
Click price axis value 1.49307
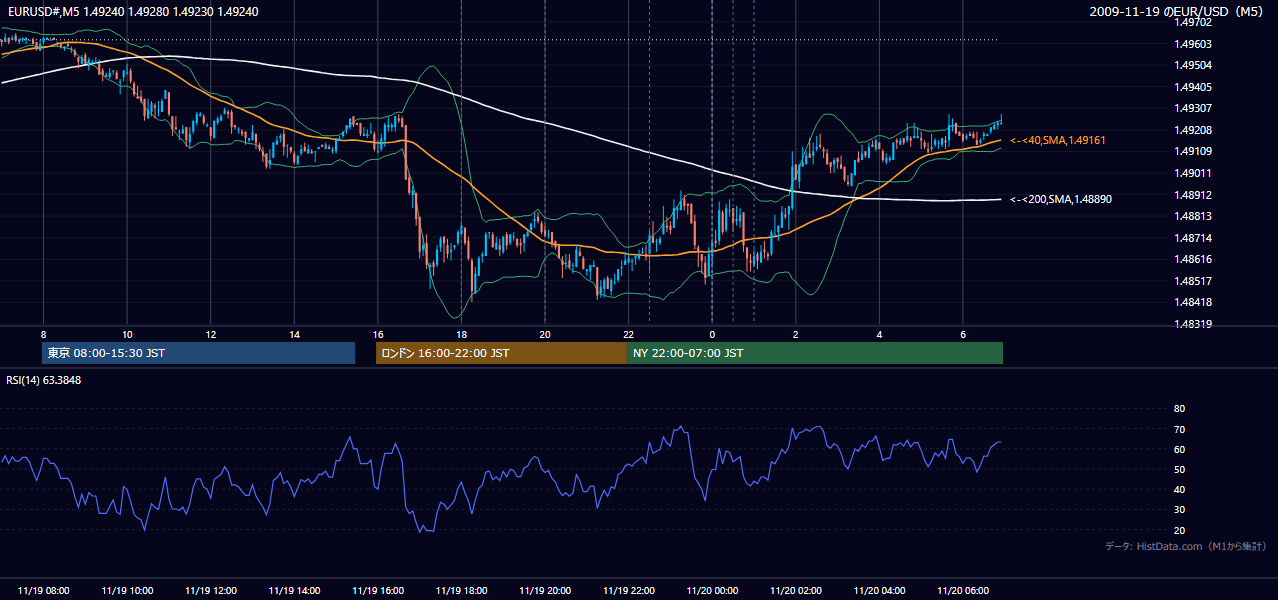tap(1194, 108)
